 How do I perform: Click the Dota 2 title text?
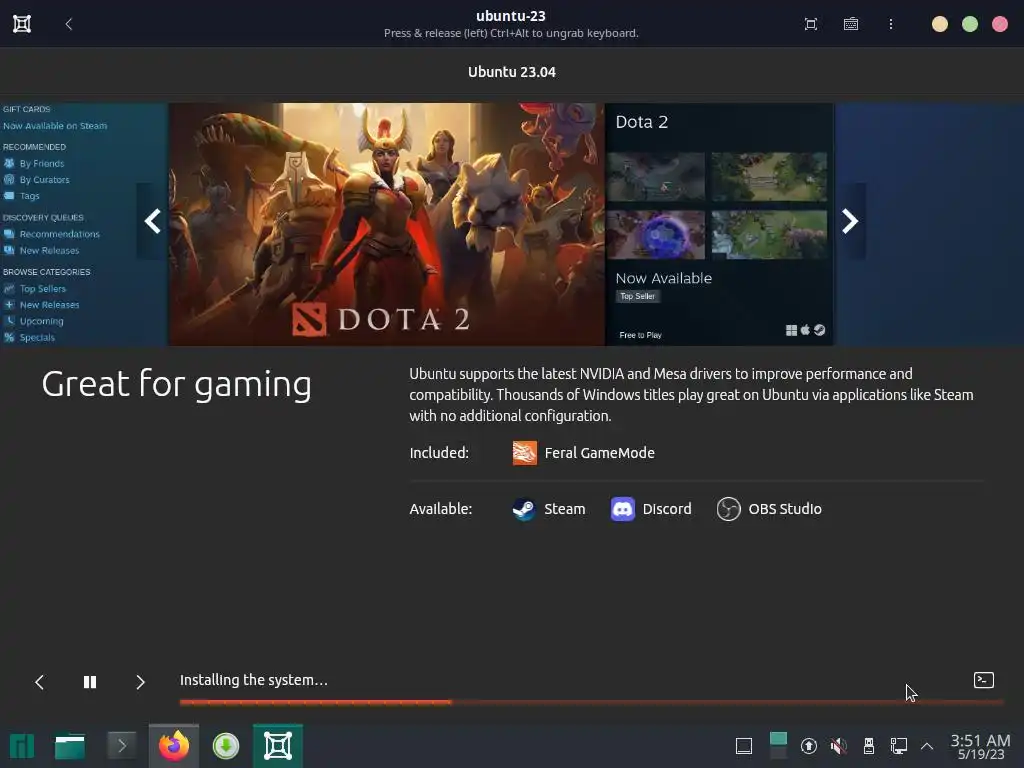[x=641, y=122]
